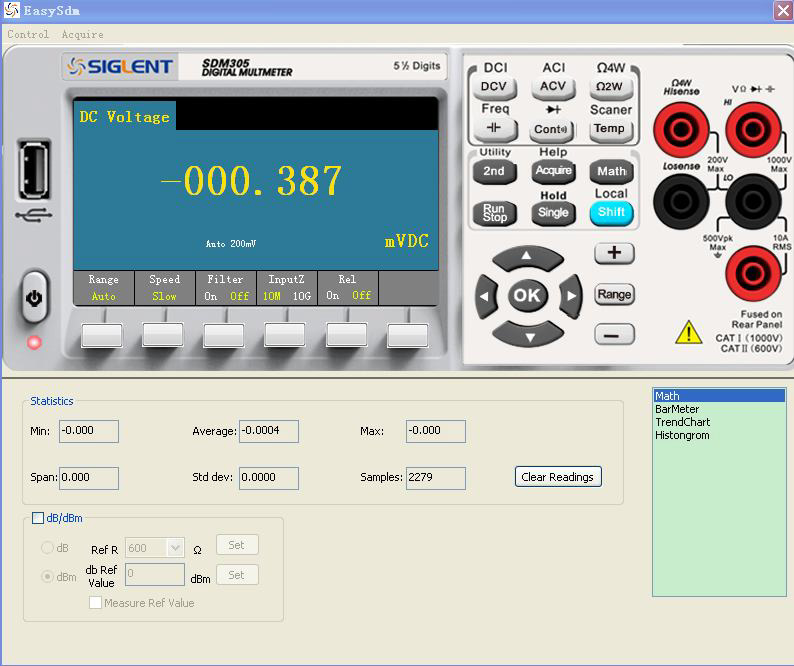Select the Ω2W resistance button
Screen dimensions: 794x666
[610, 87]
